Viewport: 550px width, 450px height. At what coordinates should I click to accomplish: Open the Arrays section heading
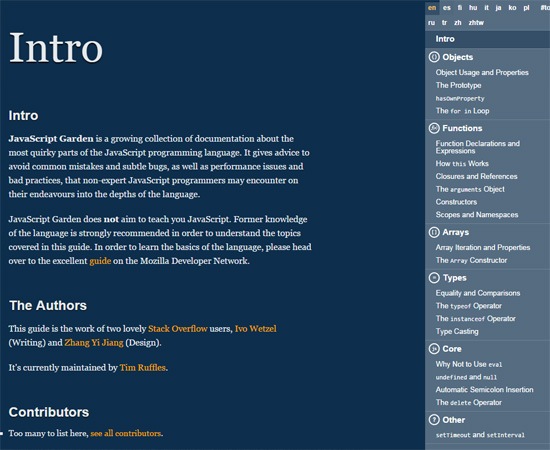click(455, 232)
